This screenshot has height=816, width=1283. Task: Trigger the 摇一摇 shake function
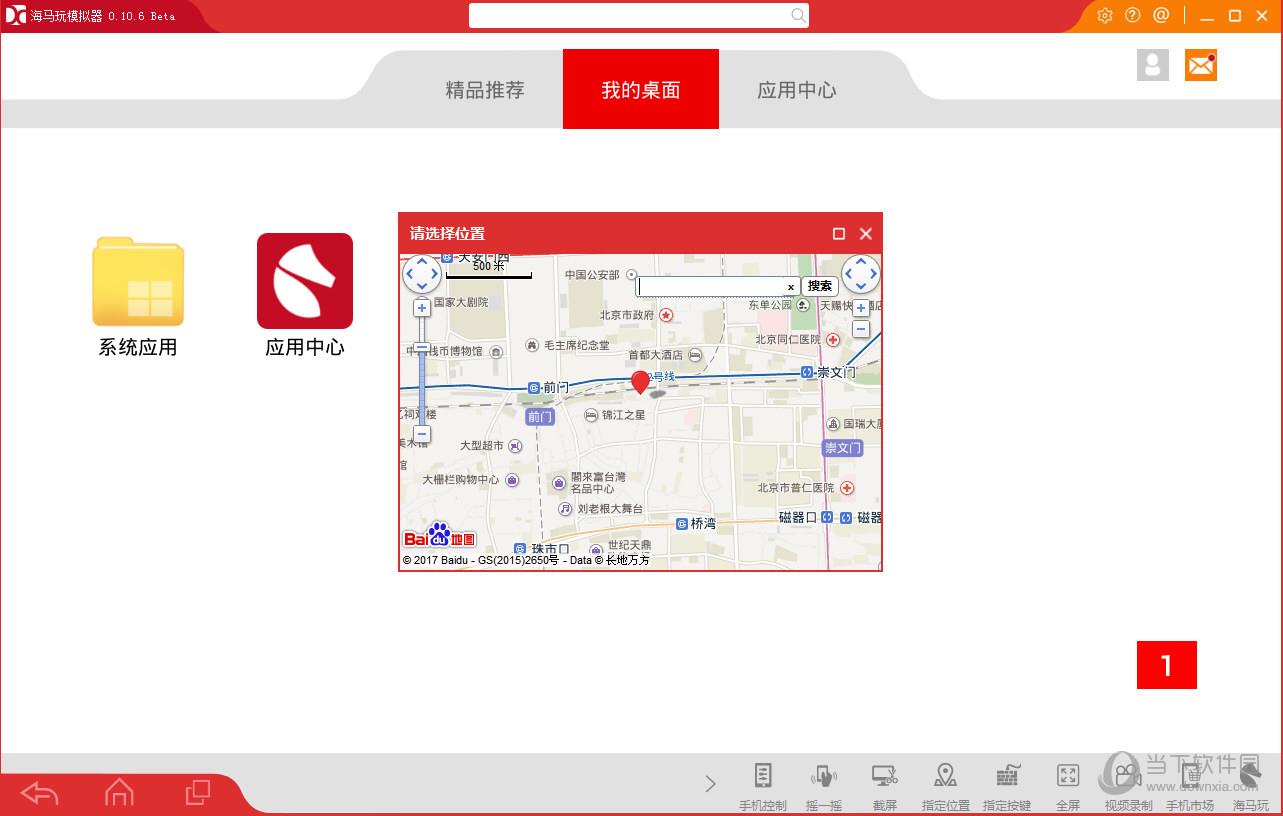click(x=824, y=786)
